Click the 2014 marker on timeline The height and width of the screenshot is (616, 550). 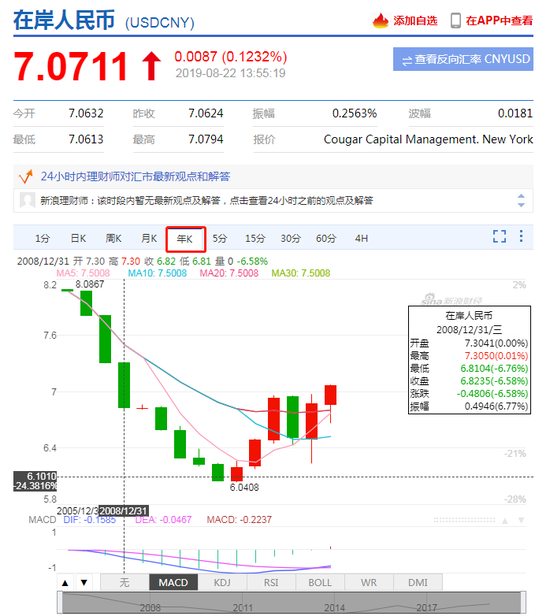[x=335, y=608]
